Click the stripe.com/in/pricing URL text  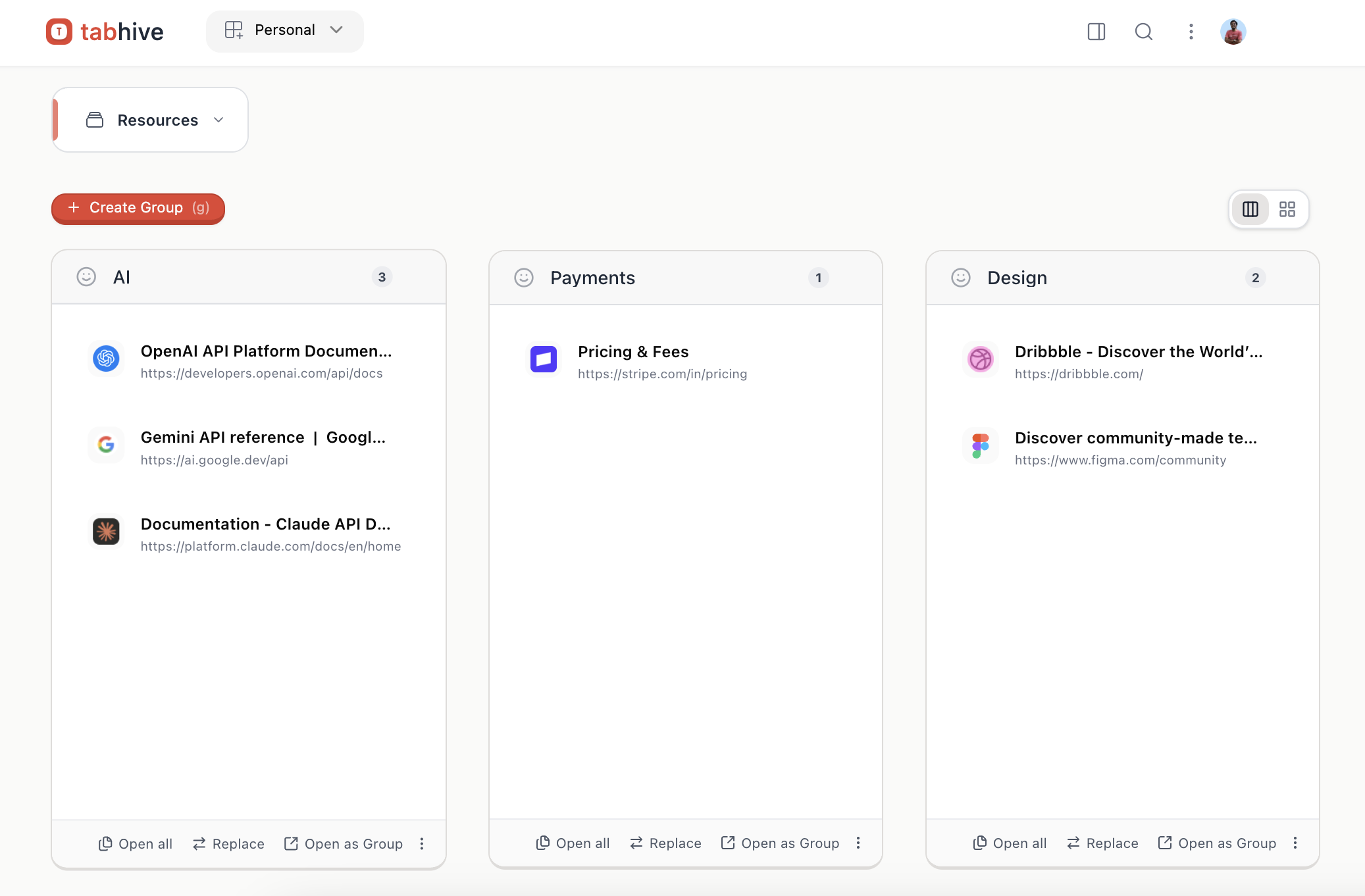(663, 374)
